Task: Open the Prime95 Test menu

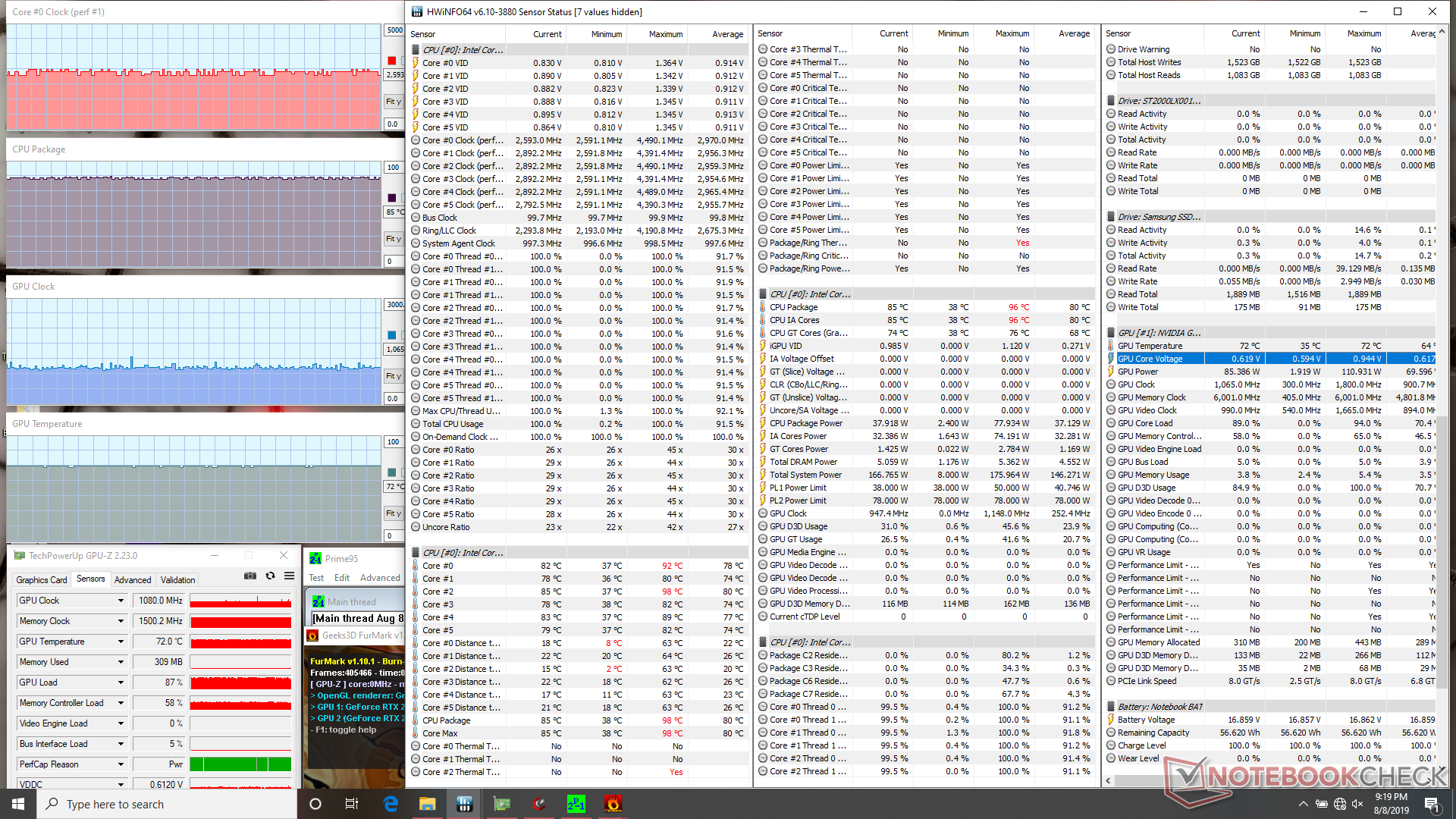Action: pos(316,578)
